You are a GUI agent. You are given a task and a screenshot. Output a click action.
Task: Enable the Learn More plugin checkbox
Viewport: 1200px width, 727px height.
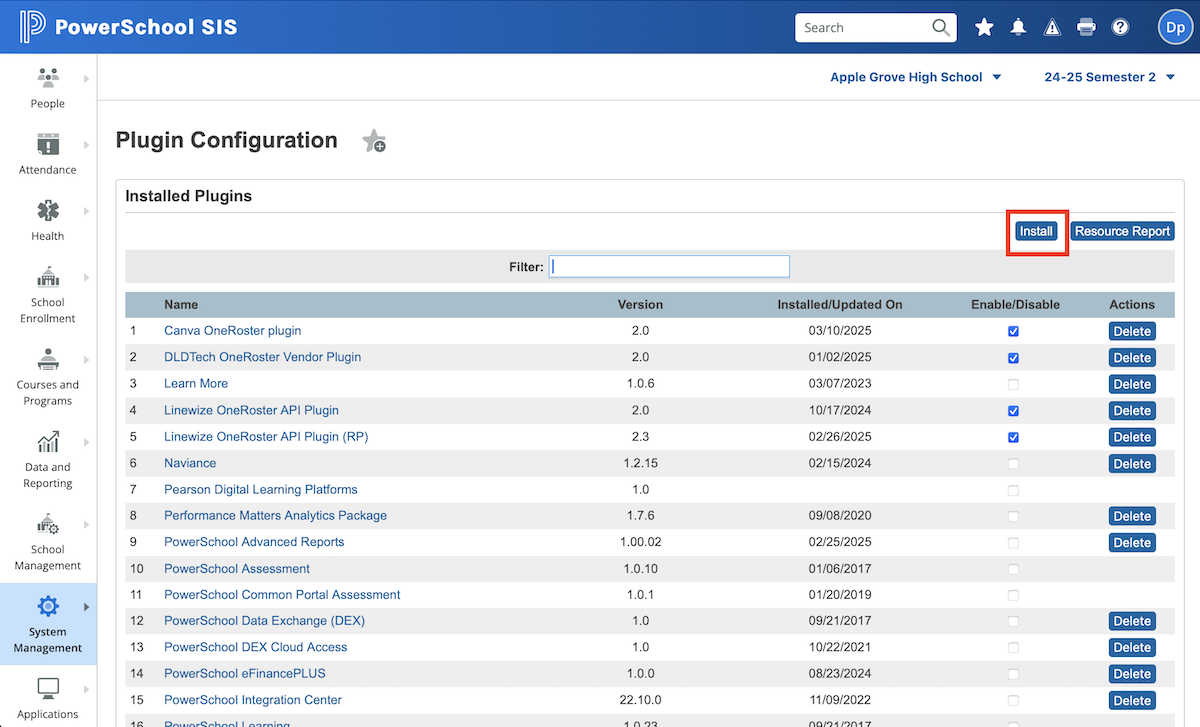pos(1014,384)
